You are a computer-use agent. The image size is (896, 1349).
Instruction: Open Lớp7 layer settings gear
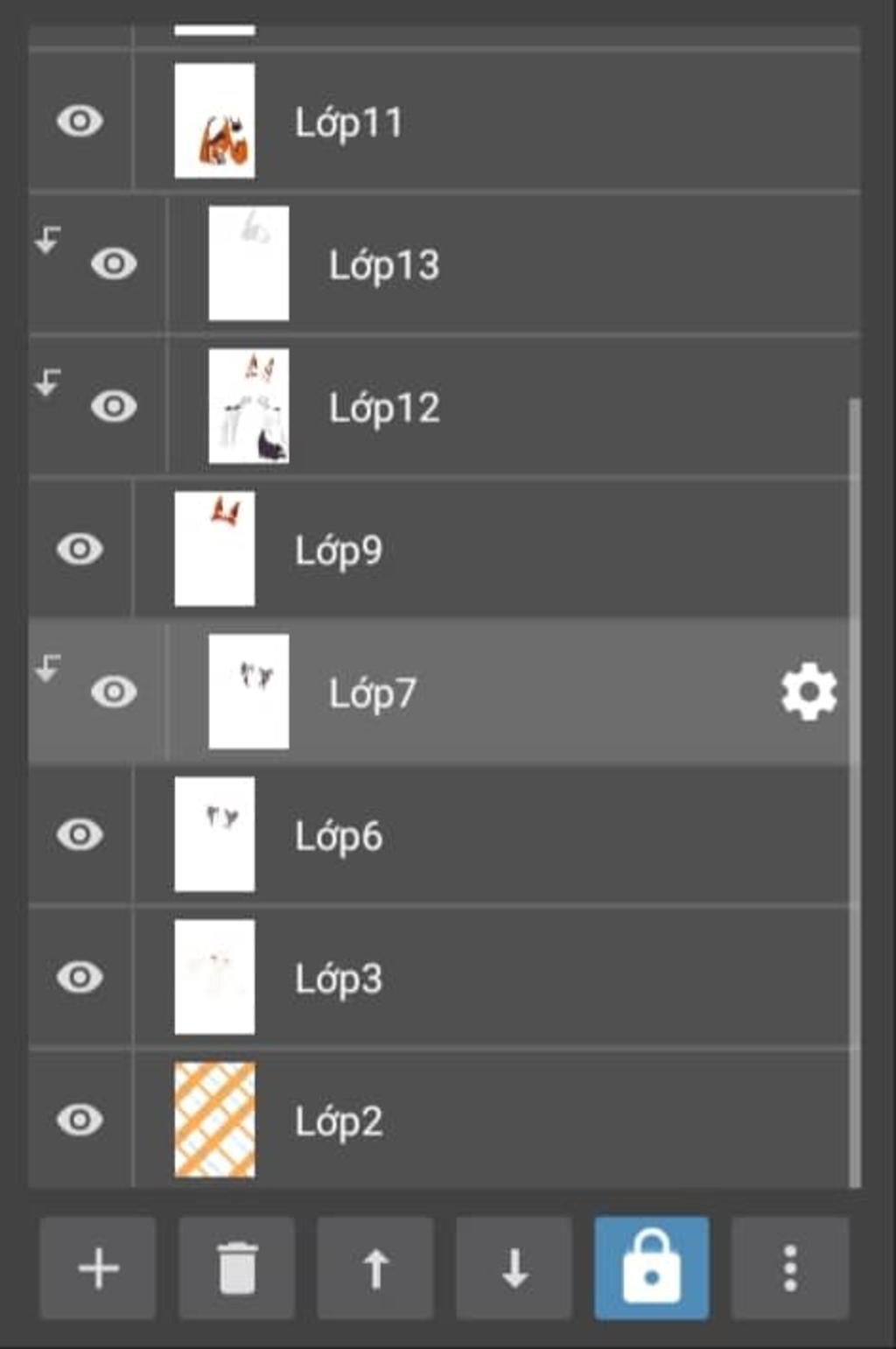click(x=808, y=692)
